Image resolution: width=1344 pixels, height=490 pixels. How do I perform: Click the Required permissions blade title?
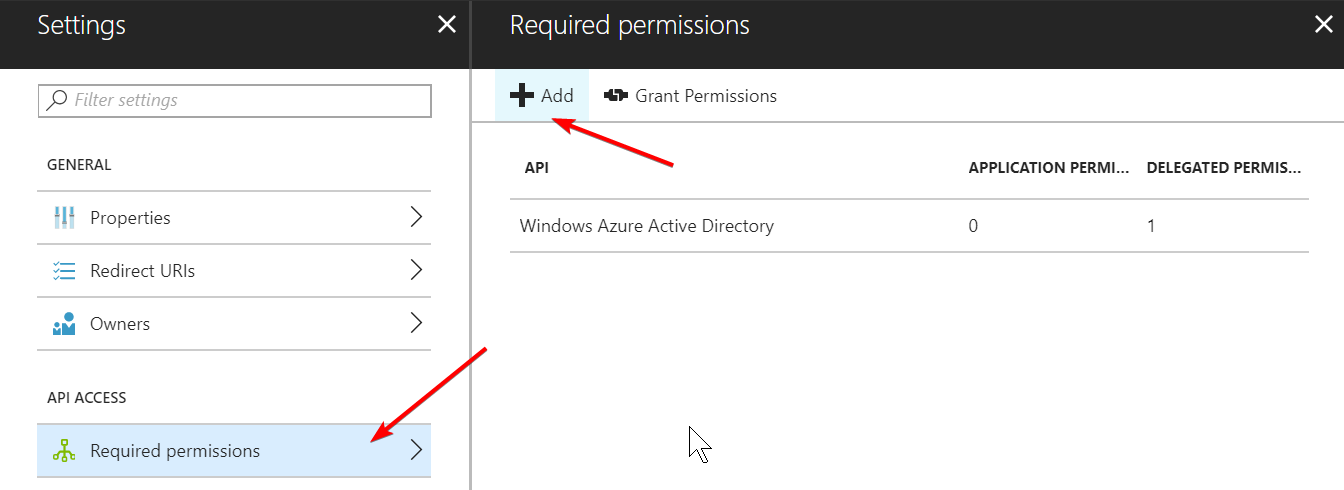[x=630, y=25]
